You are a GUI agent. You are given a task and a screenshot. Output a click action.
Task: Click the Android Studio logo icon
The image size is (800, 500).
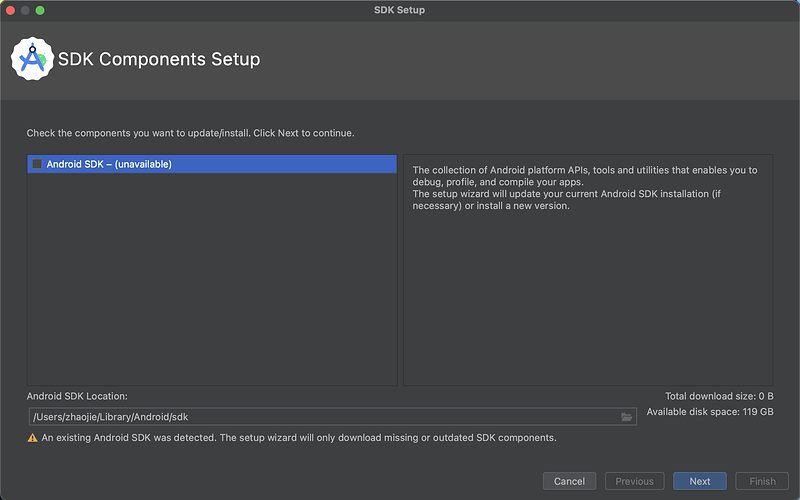[x=32, y=59]
